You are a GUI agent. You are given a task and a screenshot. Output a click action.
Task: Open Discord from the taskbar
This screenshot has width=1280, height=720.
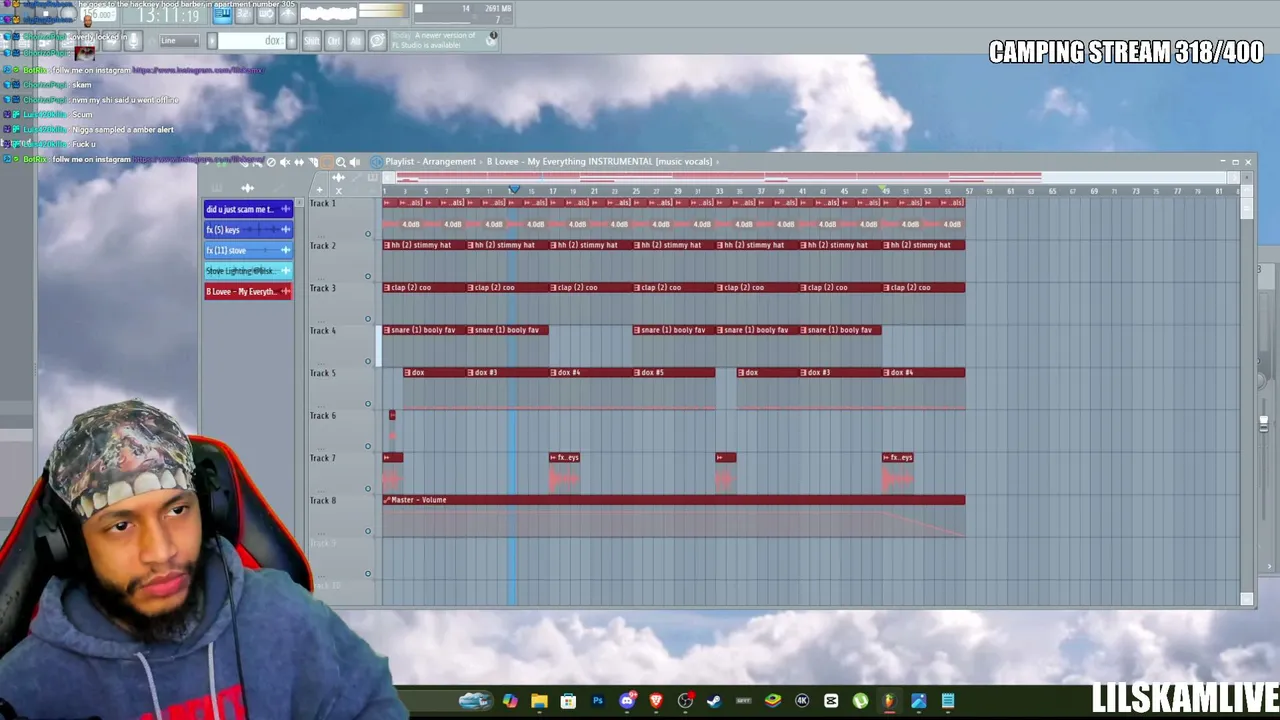[627, 701]
